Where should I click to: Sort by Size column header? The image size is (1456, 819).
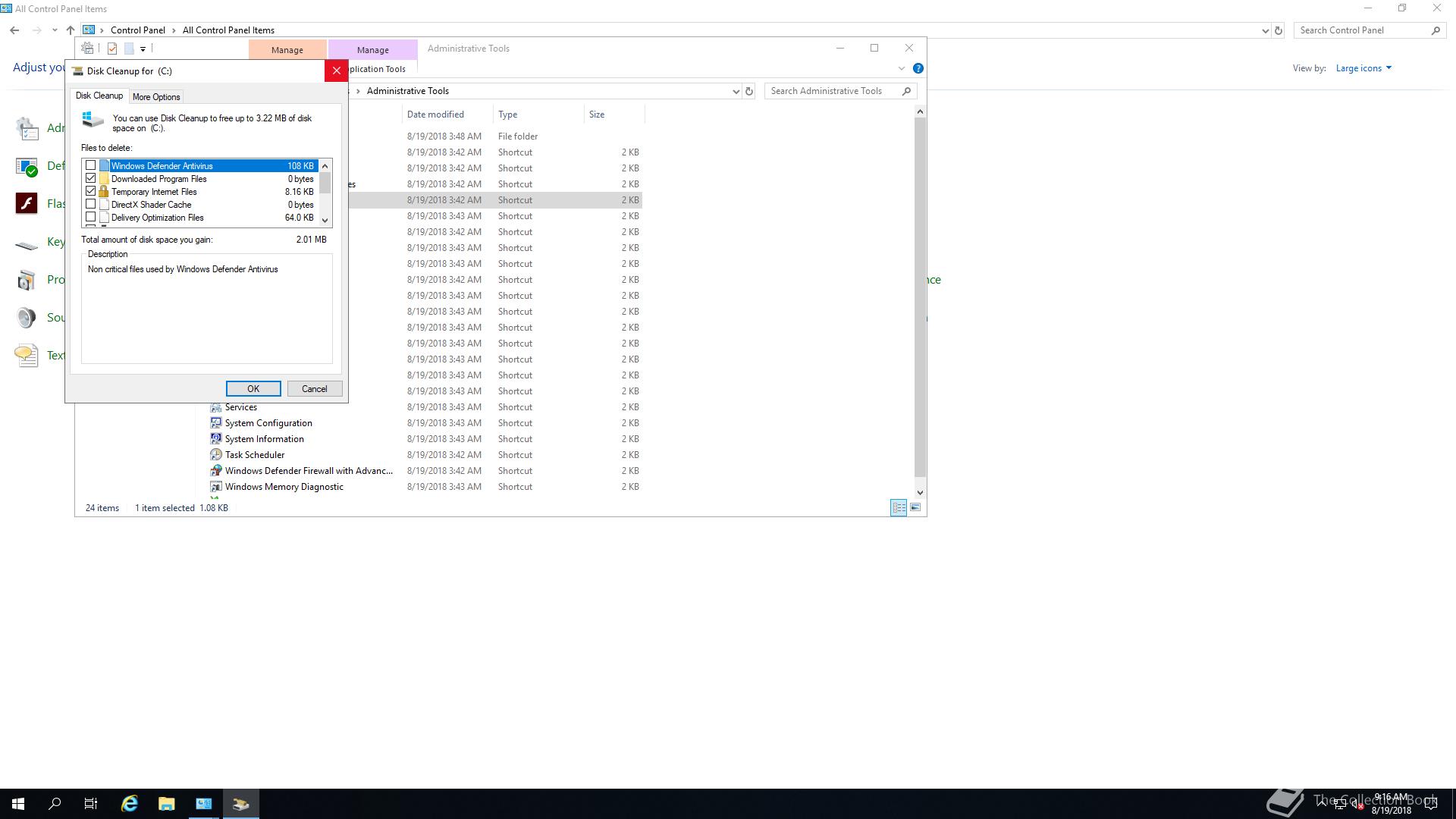[614, 115]
